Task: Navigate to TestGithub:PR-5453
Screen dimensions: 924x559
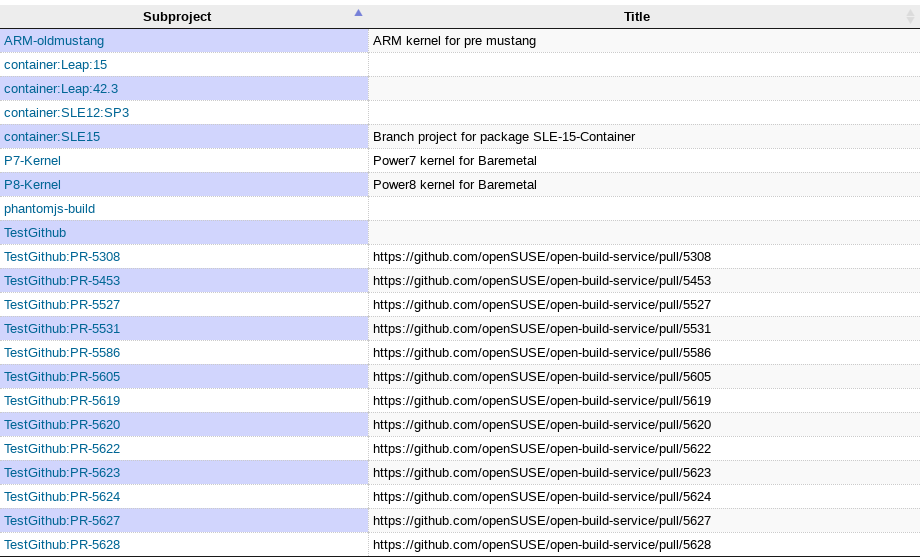Action: 62,281
